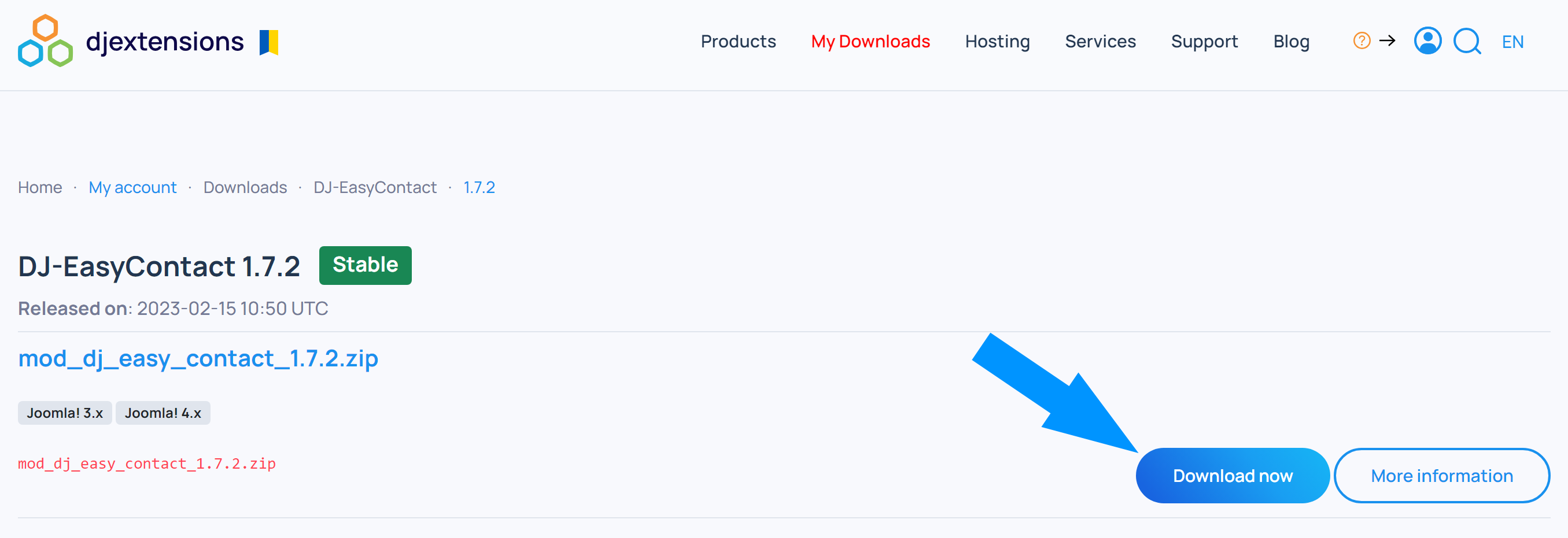Viewport: 1568px width, 538px height.
Task: Open the Hosting menu item
Action: tap(997, 42)
